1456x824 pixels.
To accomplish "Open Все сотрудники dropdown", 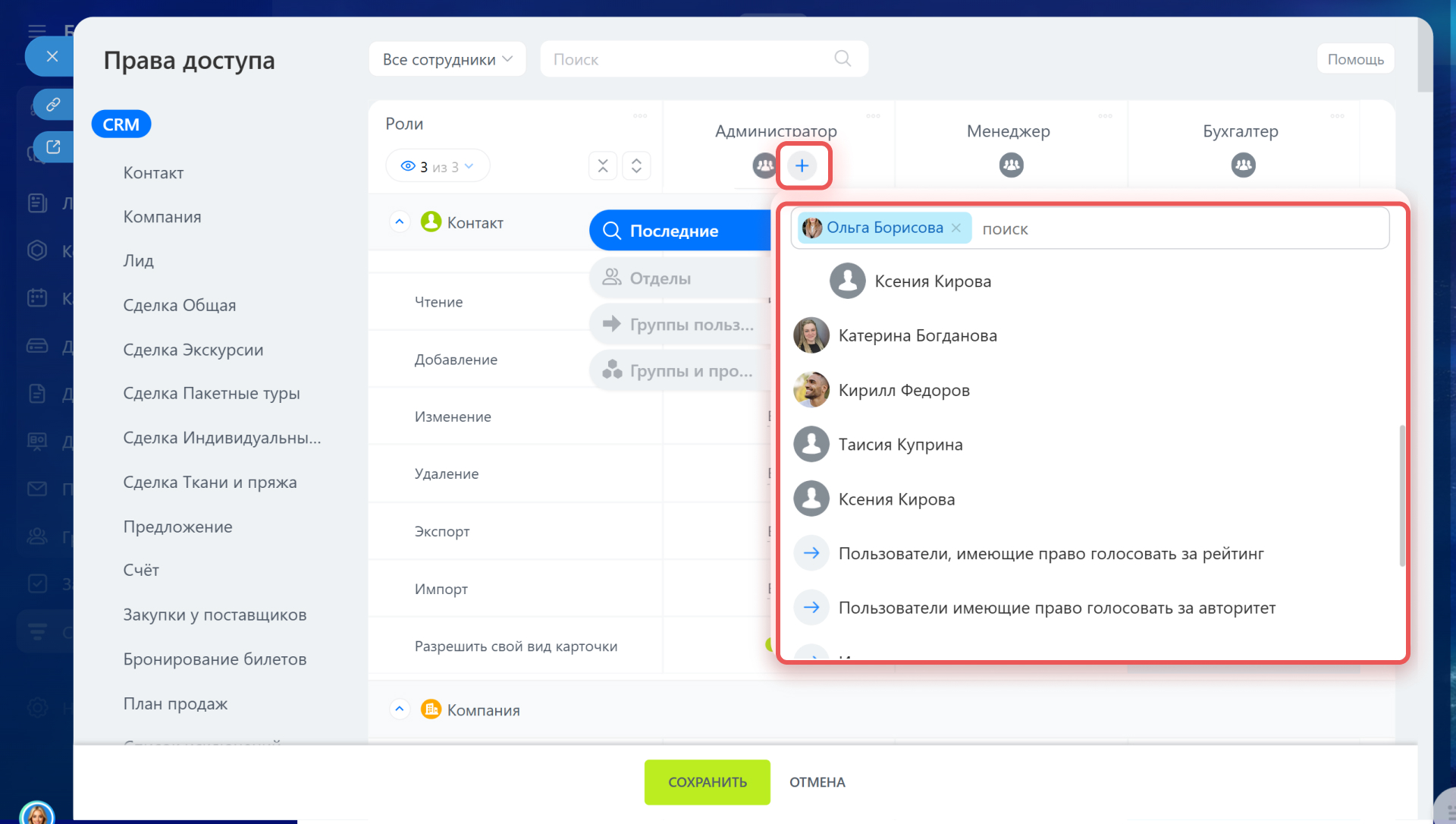I will coord(447,59).
